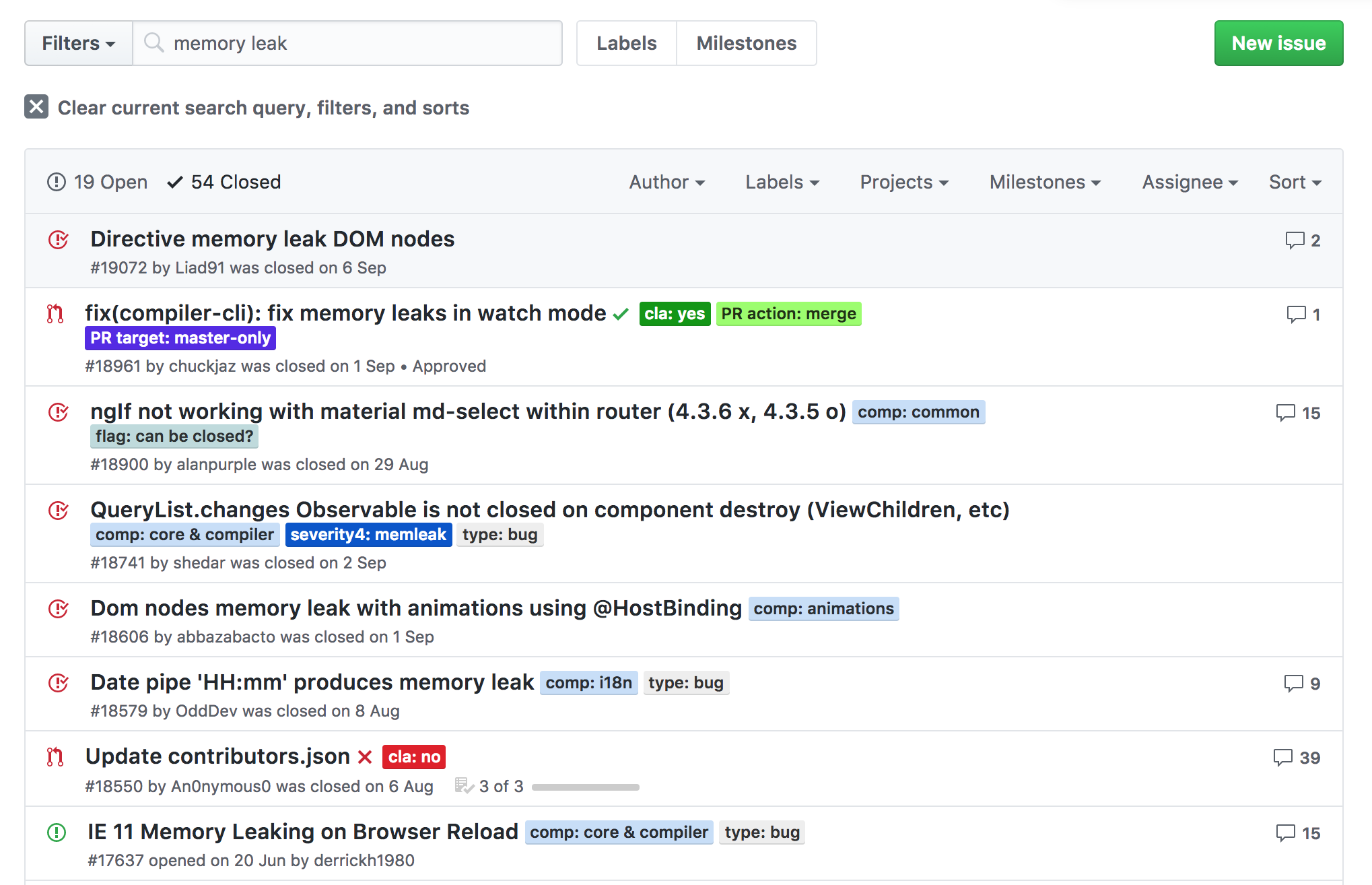Viewport: 1372px width, 885px height.
Task: Show the 54 Closed issues
Action: pyautogui.click(x=225, y=182)
